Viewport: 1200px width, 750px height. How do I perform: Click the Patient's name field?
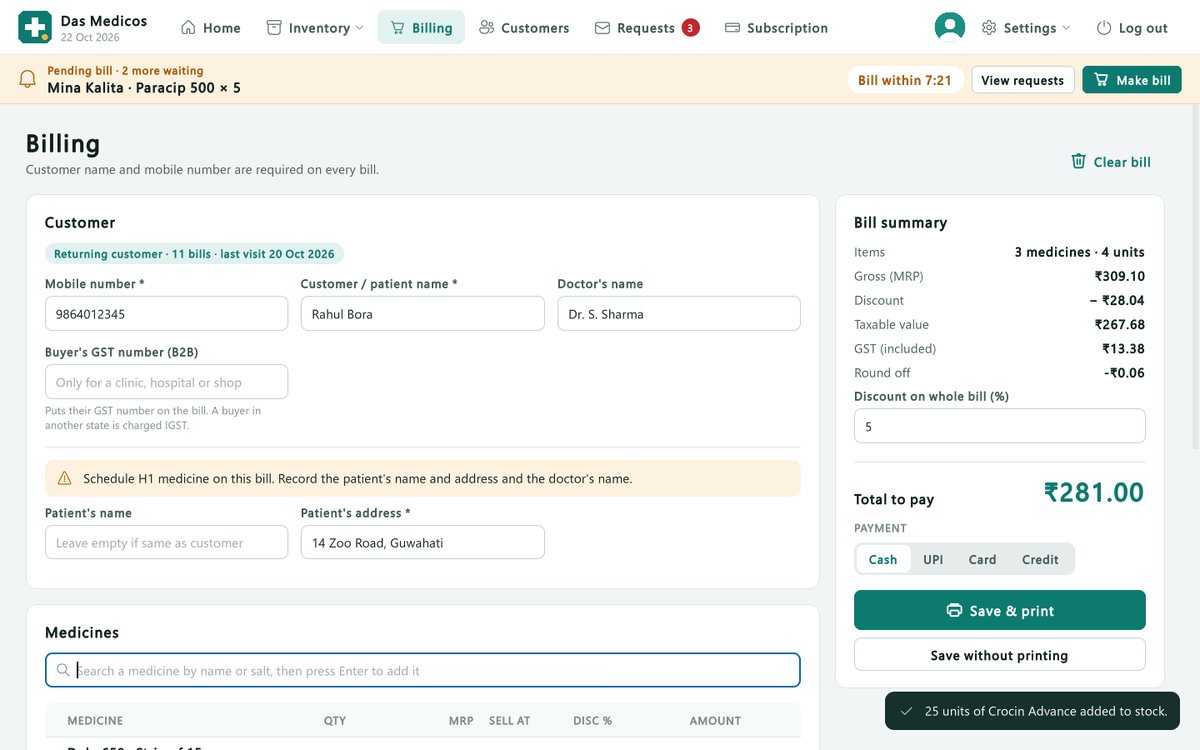166,543
